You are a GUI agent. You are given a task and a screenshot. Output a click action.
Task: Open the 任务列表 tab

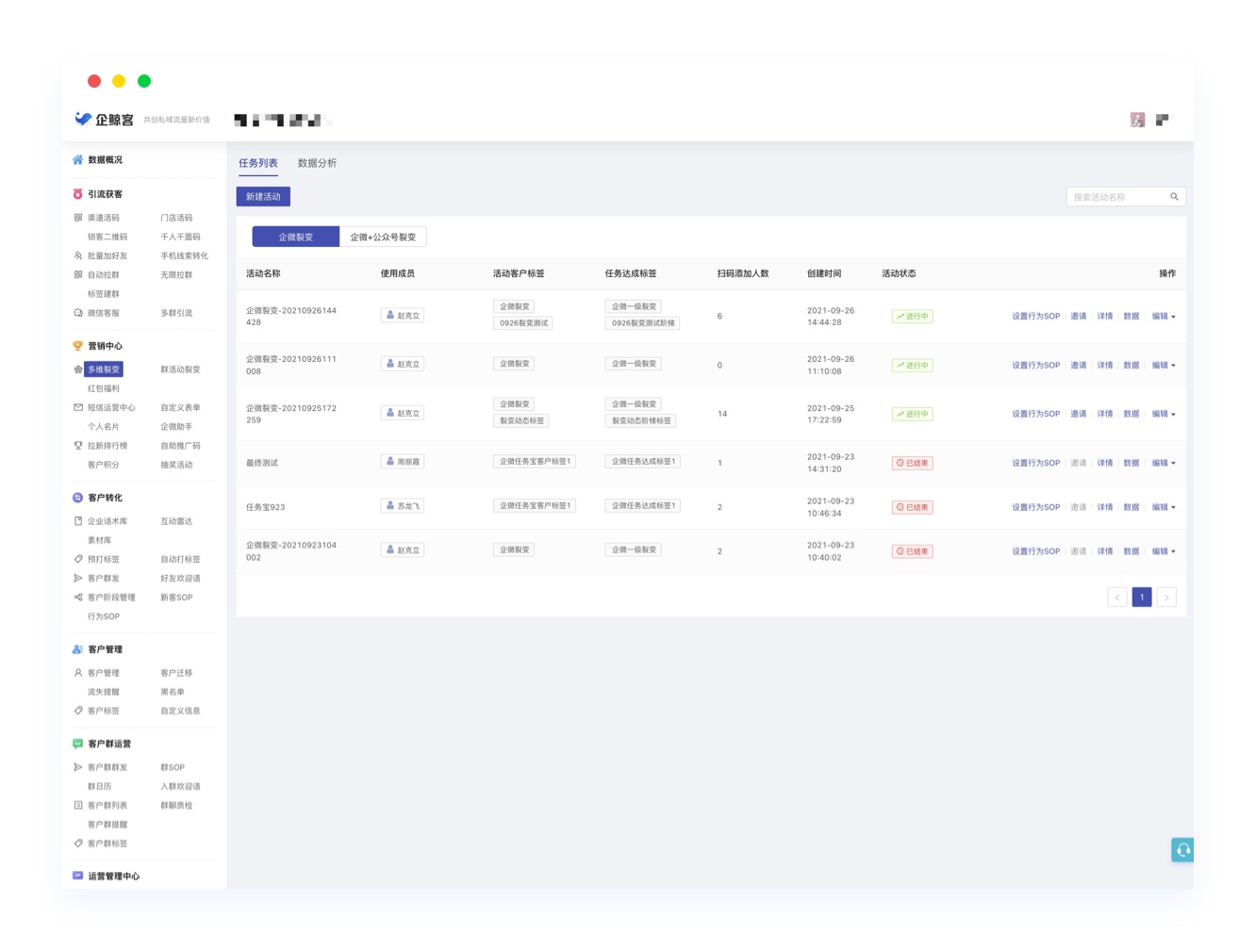(257, 163)
